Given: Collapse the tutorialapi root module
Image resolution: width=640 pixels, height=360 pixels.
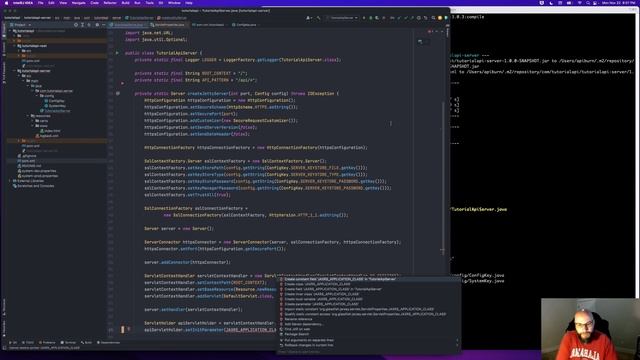Looking at the screenshot, I should click(x=10, y=31).
